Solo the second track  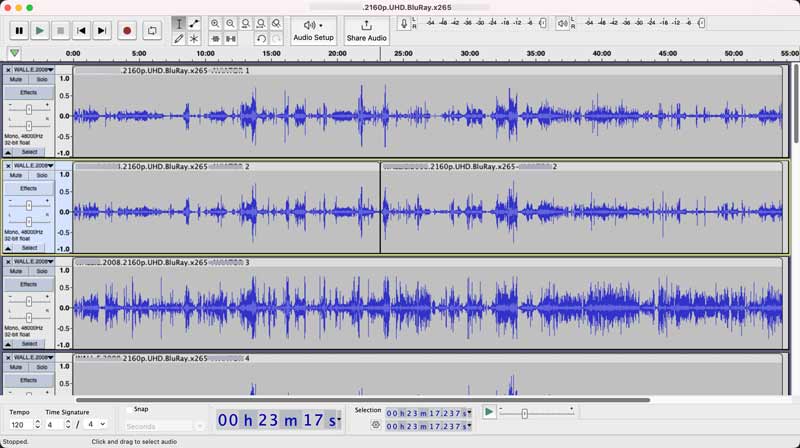point(42,176)
